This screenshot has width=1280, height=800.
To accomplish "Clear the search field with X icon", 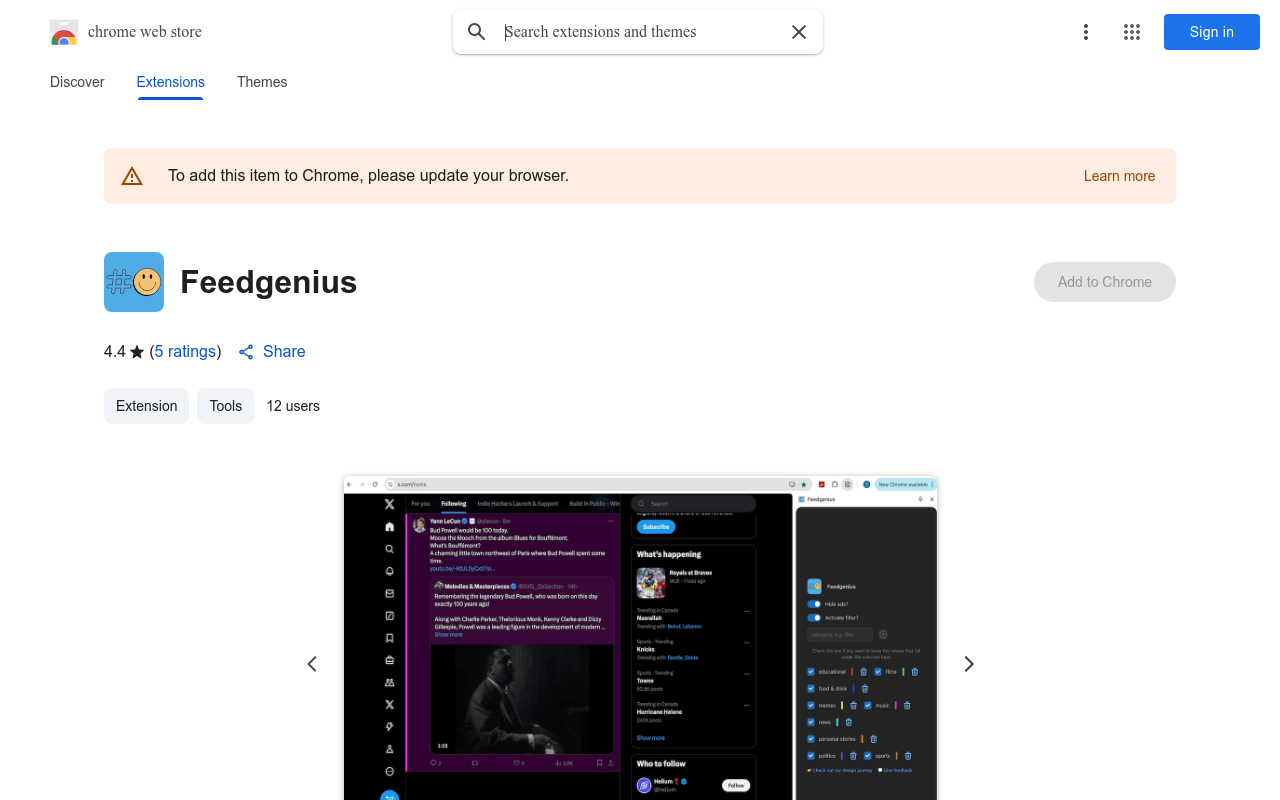I will tap(799, 32).
